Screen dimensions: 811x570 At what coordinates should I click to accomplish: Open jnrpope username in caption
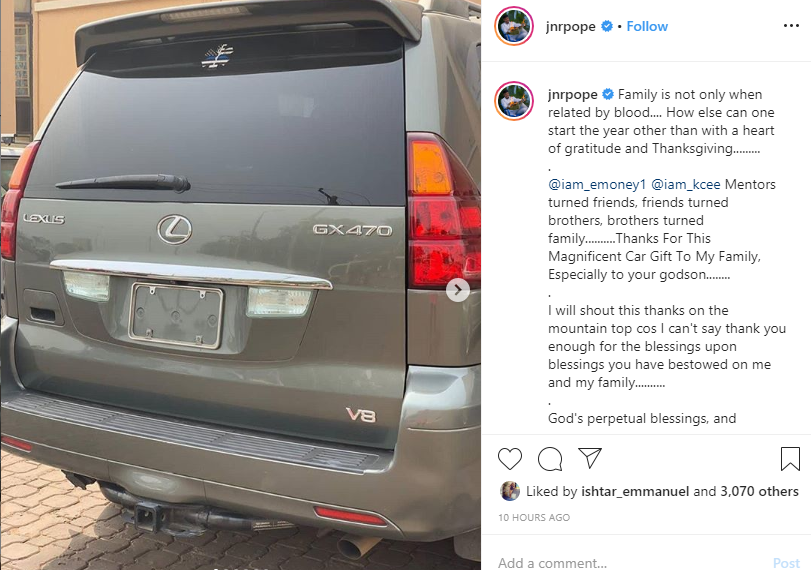point(573,95)
